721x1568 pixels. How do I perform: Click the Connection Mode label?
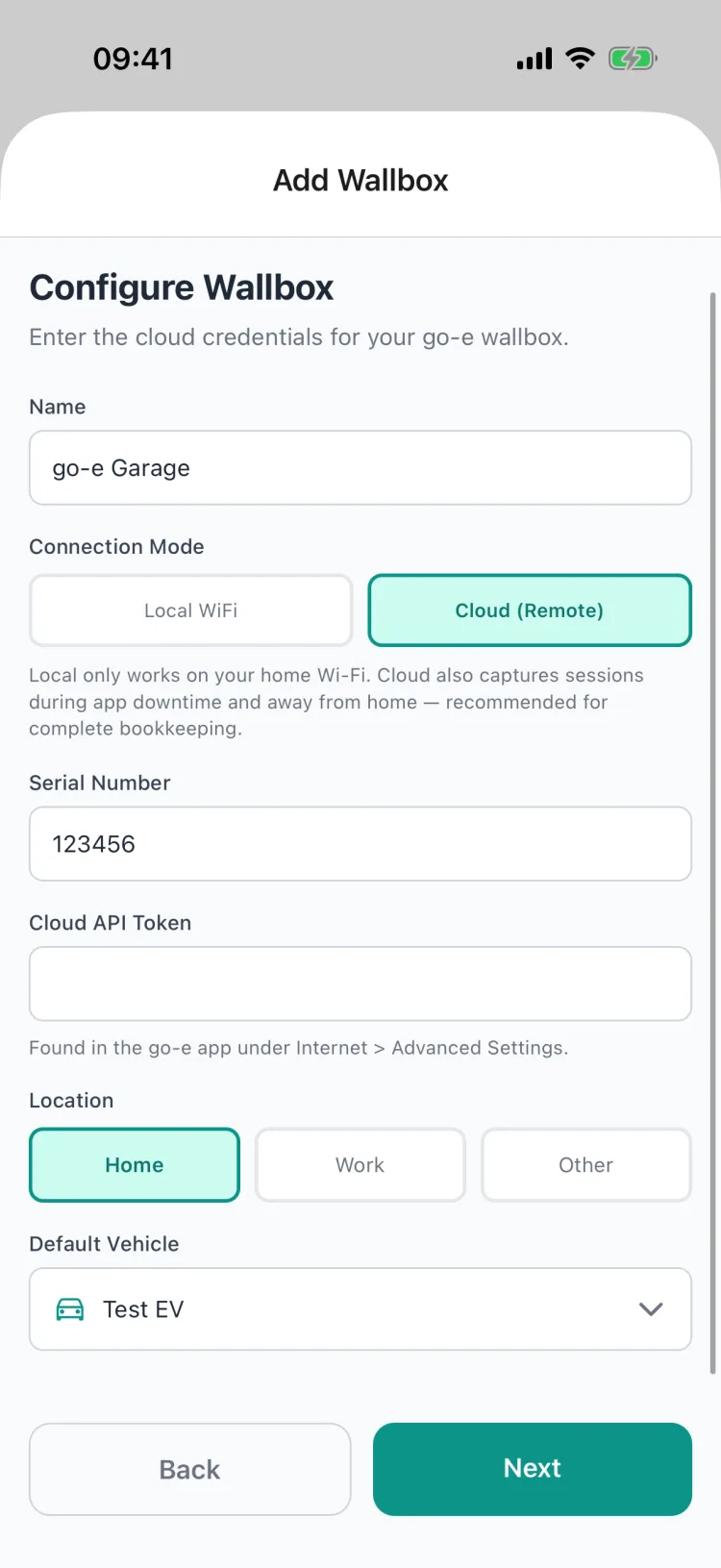point(116,546)
